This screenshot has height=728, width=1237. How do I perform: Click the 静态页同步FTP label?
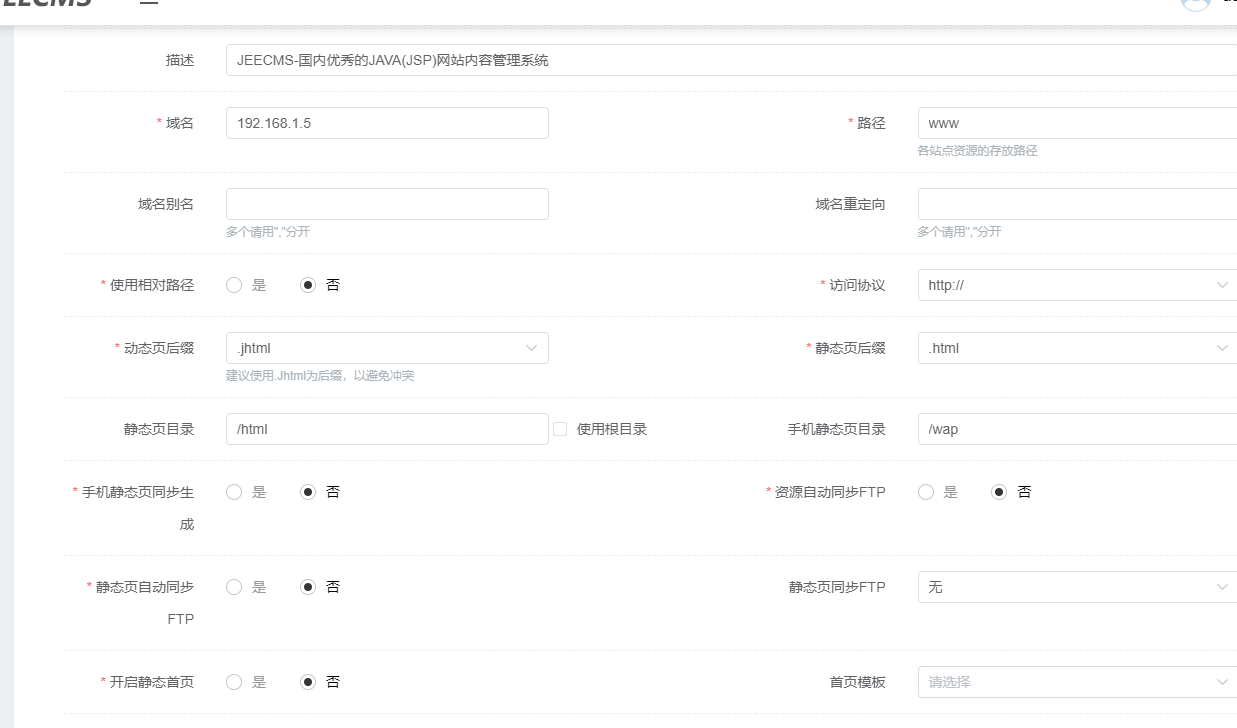(x=837, y=587)
